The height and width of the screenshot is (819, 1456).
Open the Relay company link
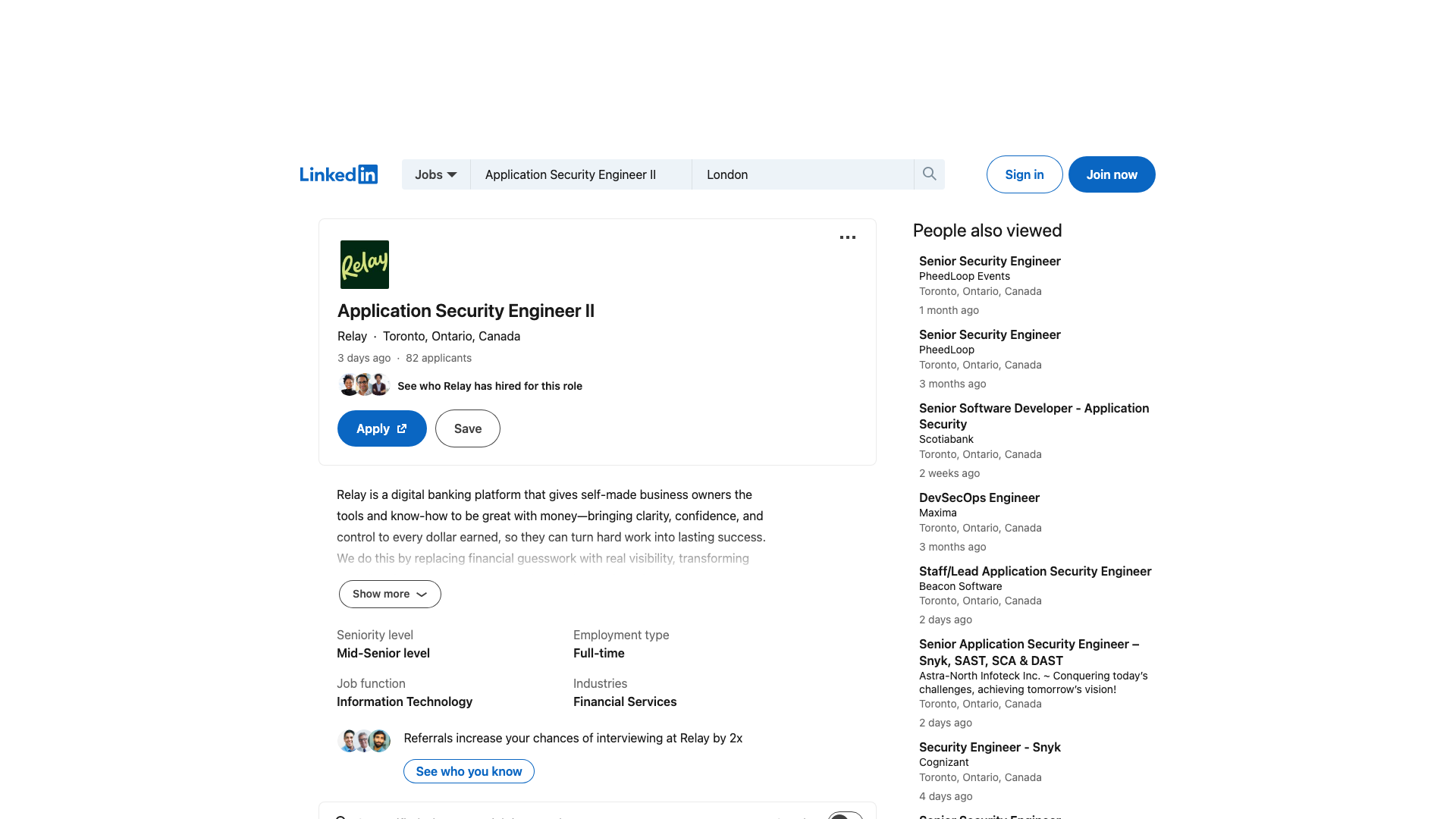(352, 336)
